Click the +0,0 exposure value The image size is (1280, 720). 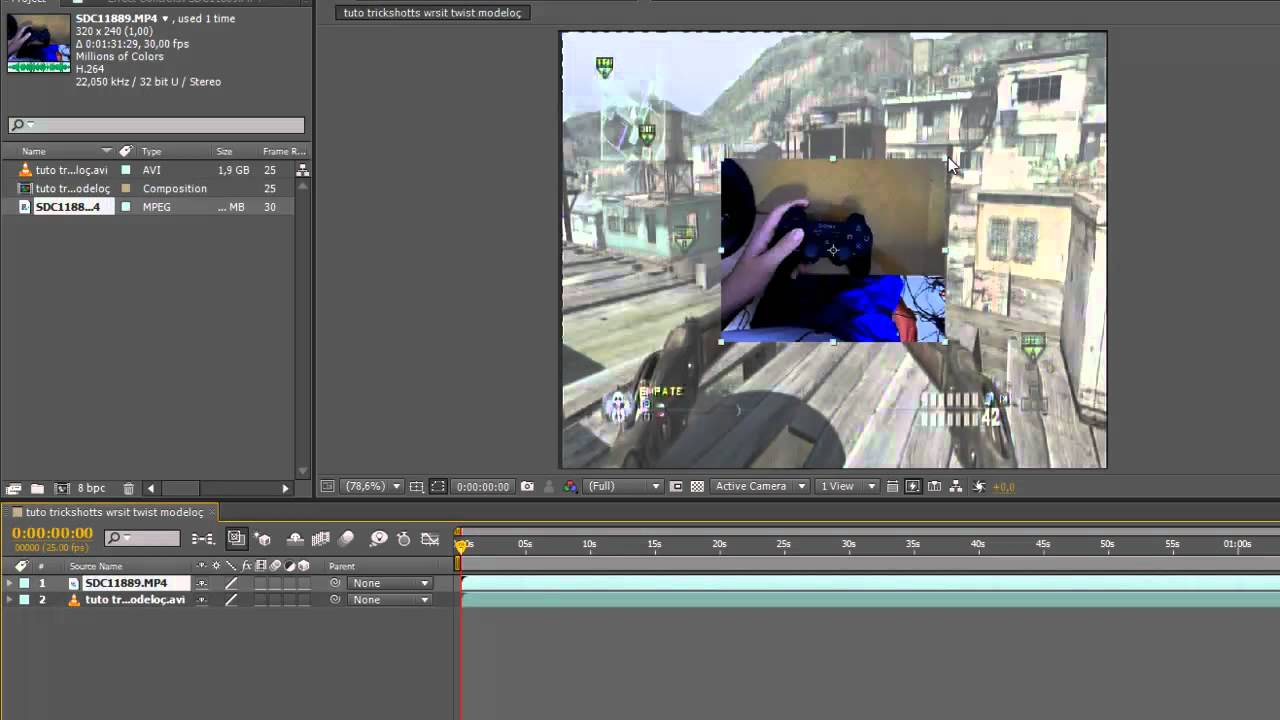click(1003, 487)
